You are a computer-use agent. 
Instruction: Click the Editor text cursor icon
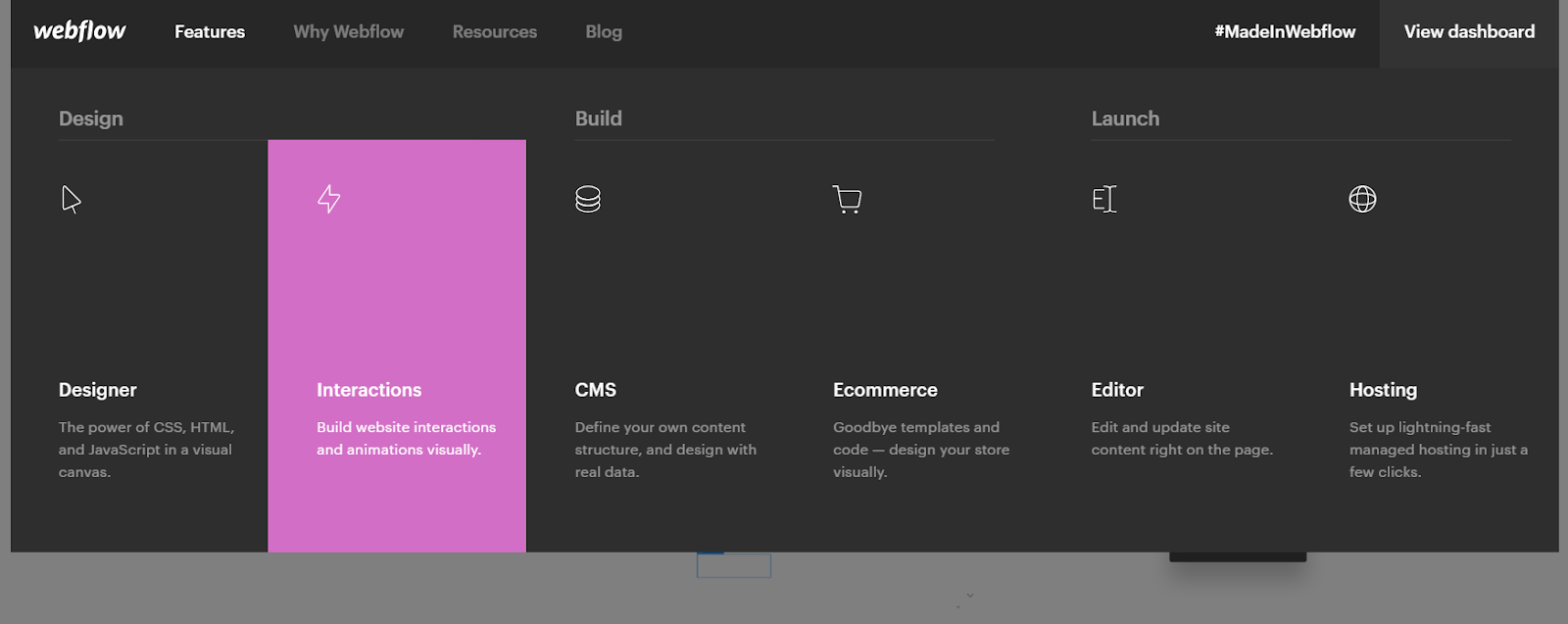click(1104, 199)
